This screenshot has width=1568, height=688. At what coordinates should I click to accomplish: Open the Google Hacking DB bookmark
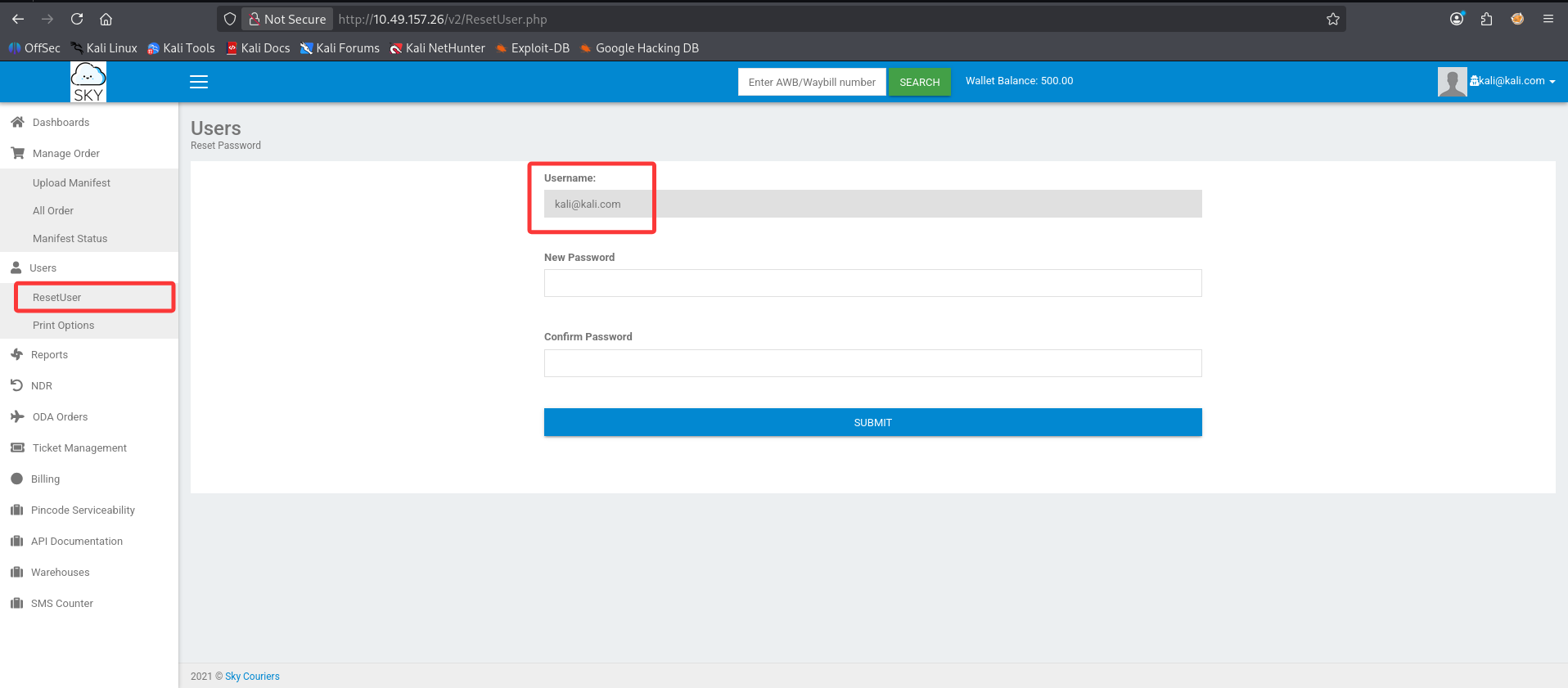coord(639,48)
